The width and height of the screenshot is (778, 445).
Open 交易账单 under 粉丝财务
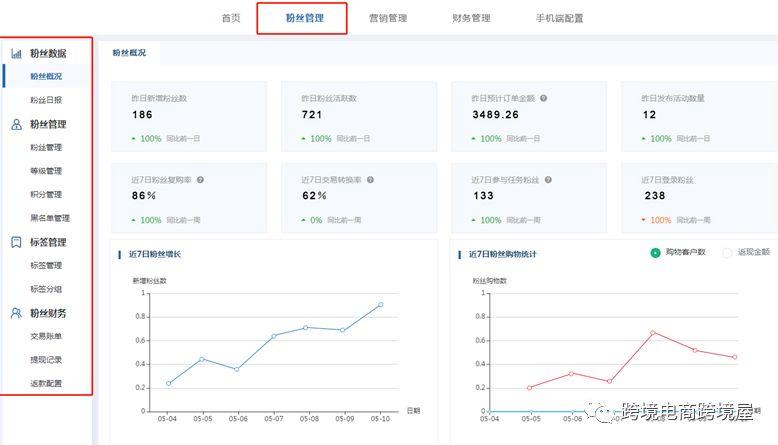coord(46,336)
